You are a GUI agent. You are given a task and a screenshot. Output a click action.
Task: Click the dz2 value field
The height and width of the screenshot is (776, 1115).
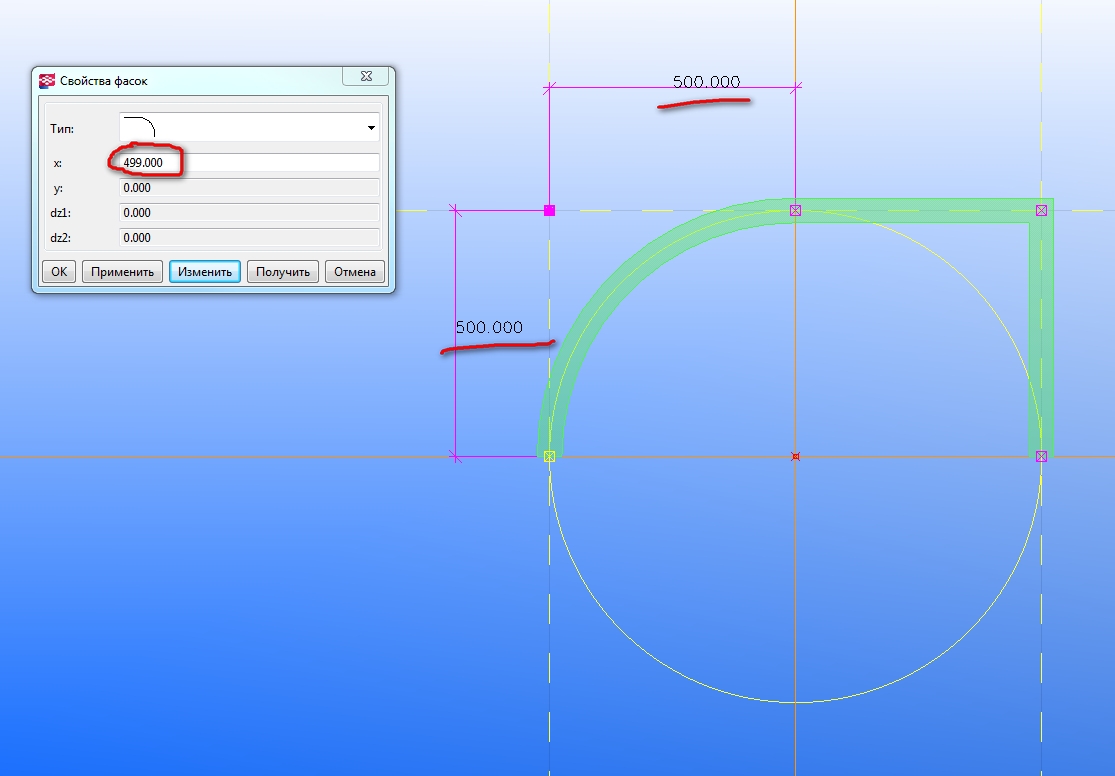(x=248, y=238)
